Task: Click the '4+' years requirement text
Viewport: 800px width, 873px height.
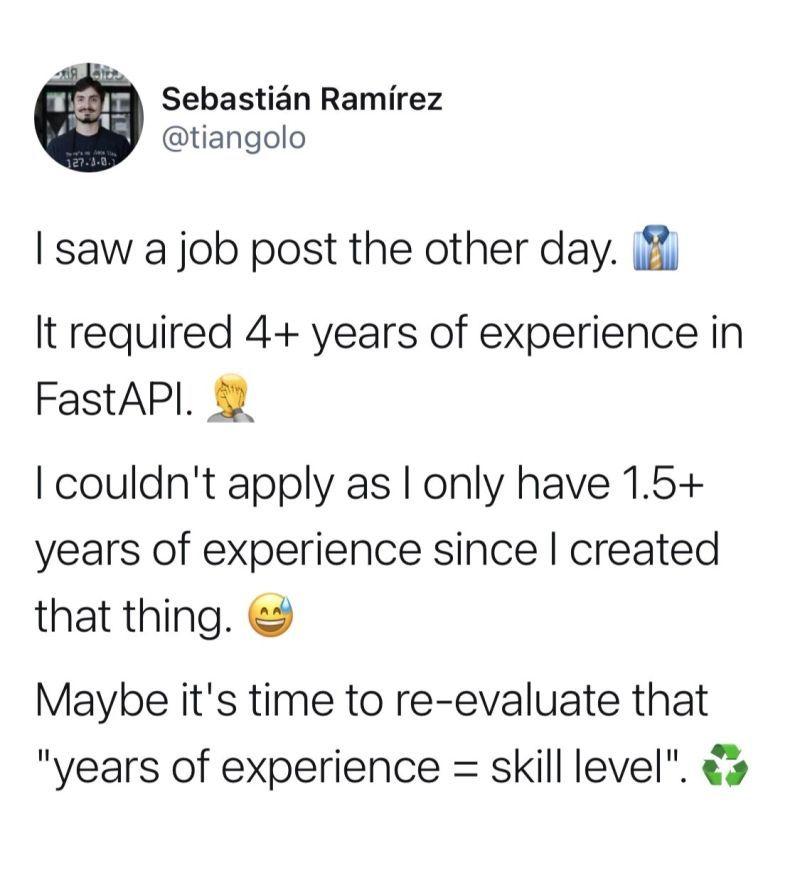Action: pos(269,332)
